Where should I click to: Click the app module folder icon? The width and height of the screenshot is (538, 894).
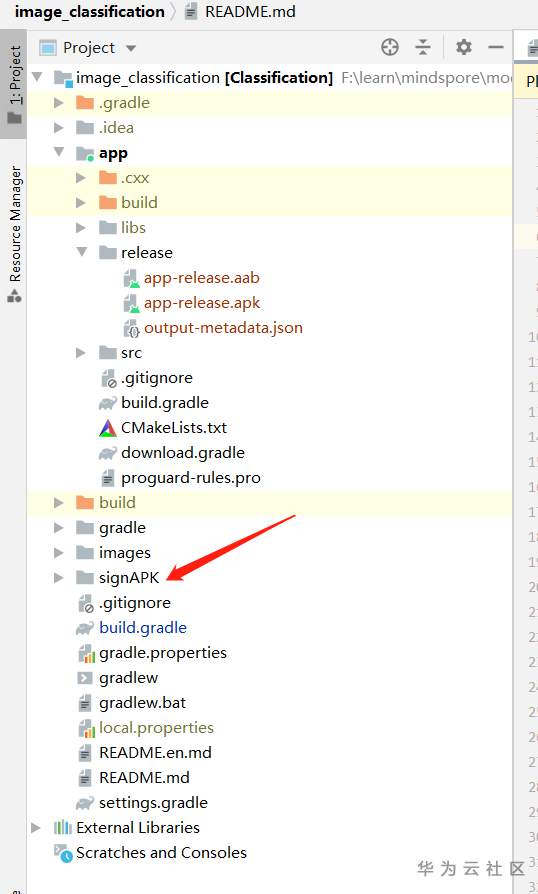(x=85, y=153)
